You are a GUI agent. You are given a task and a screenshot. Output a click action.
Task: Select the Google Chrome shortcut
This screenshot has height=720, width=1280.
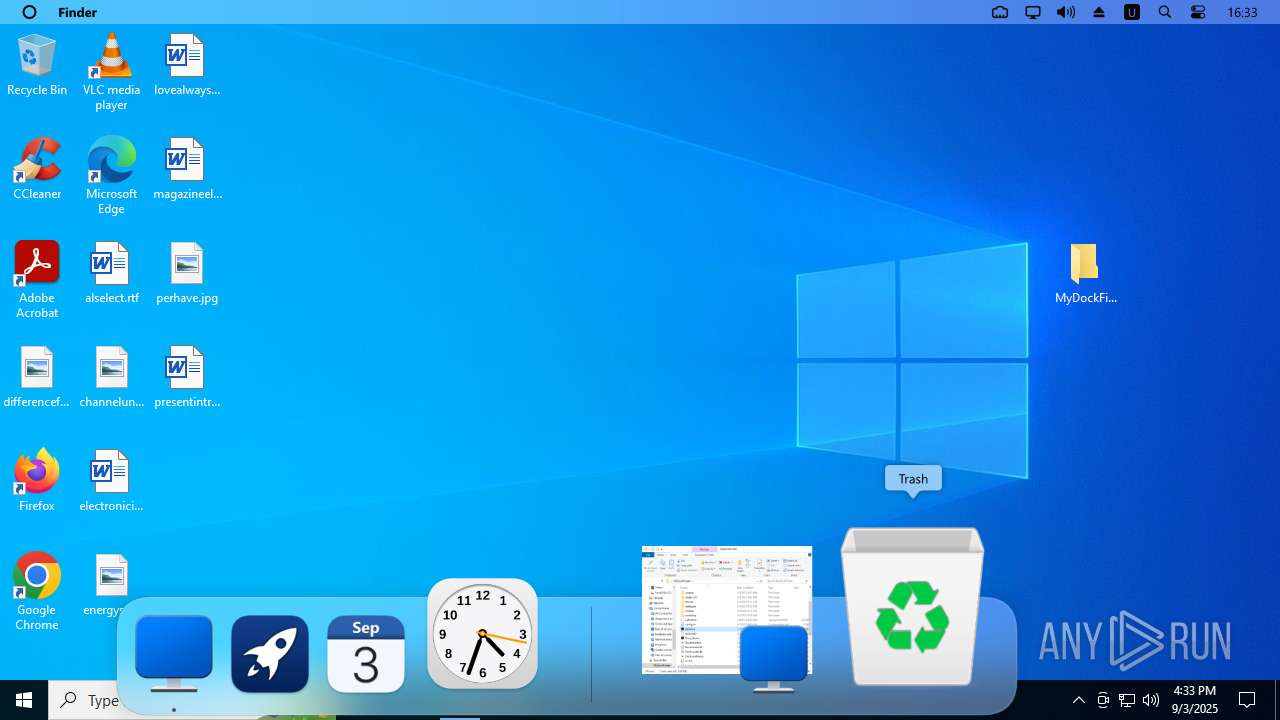[x=37, y=592]
